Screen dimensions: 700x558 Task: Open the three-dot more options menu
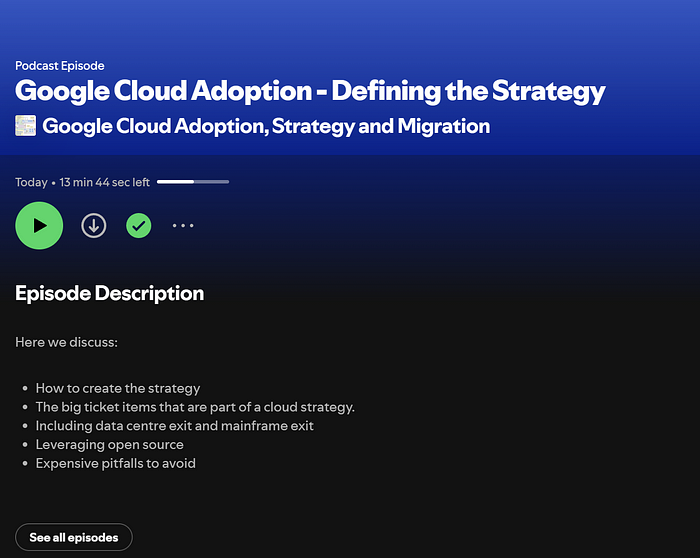click(183, 225)
